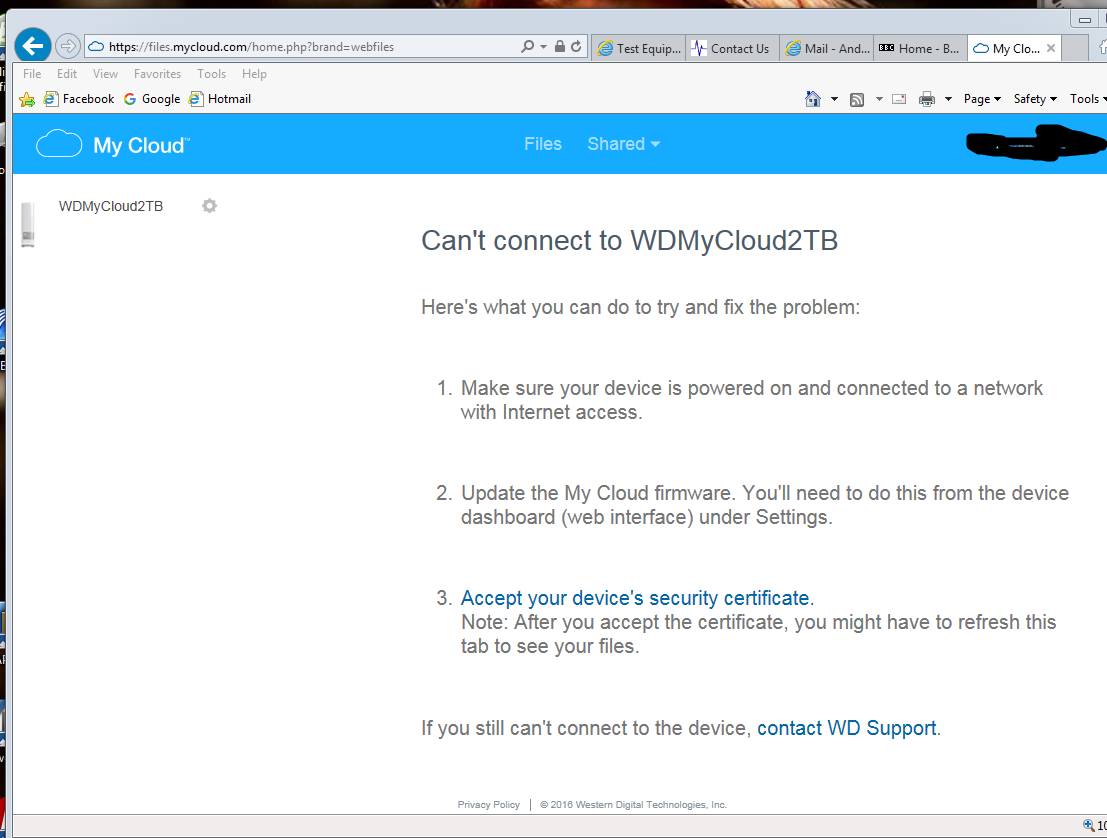Screen dimensions: 1107x838
Task: Click the contact WD Support link
Action: click(x=846, y=728)
